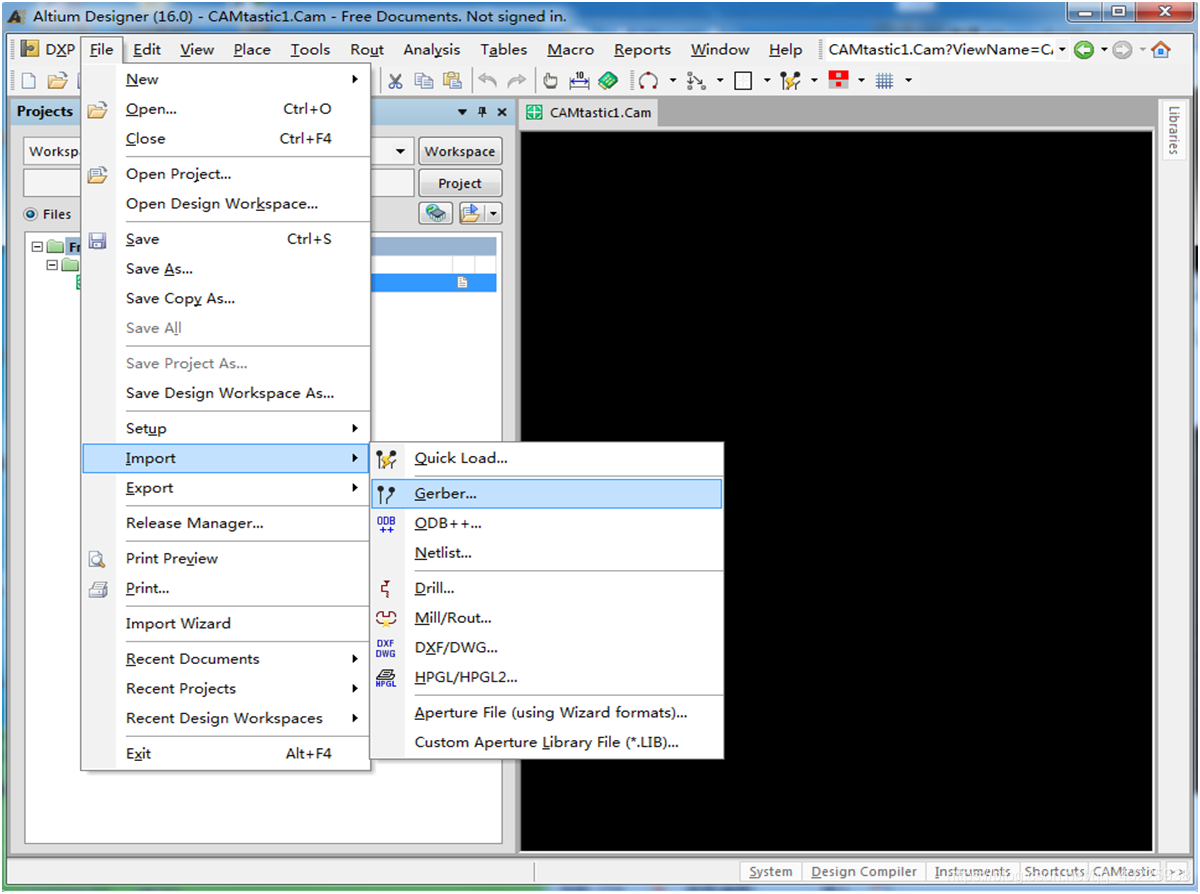The width and height of the screenshot is (1200, 894).
Task: Select ODB++... import option
Action: coord(546,523)
